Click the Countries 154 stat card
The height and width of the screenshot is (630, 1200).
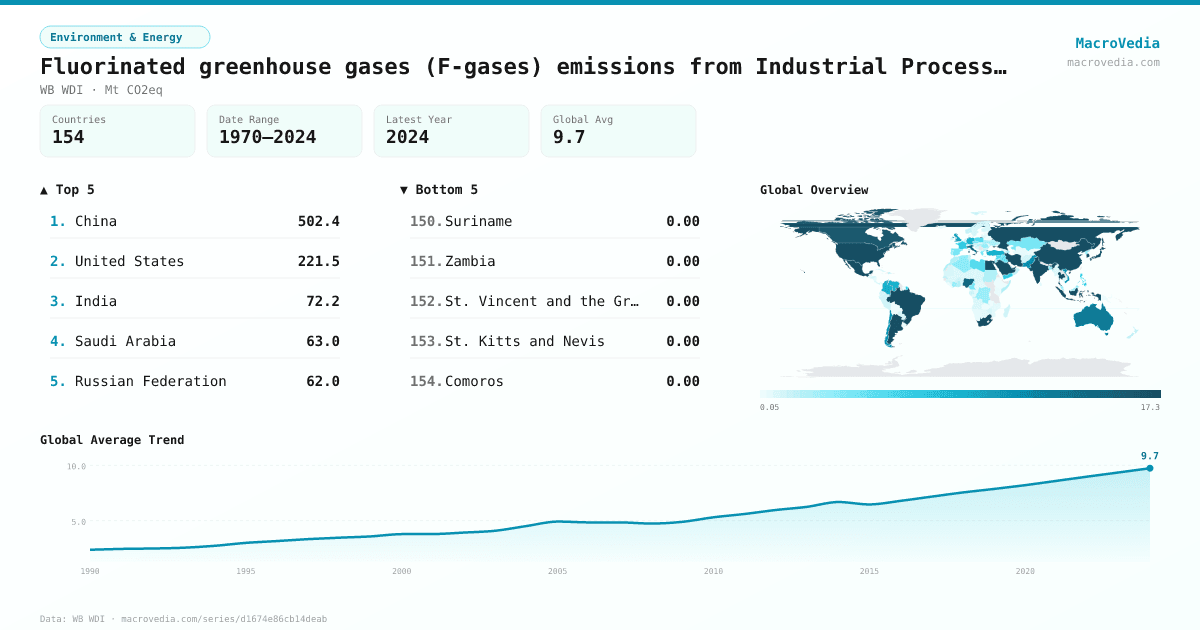point(117,131)
